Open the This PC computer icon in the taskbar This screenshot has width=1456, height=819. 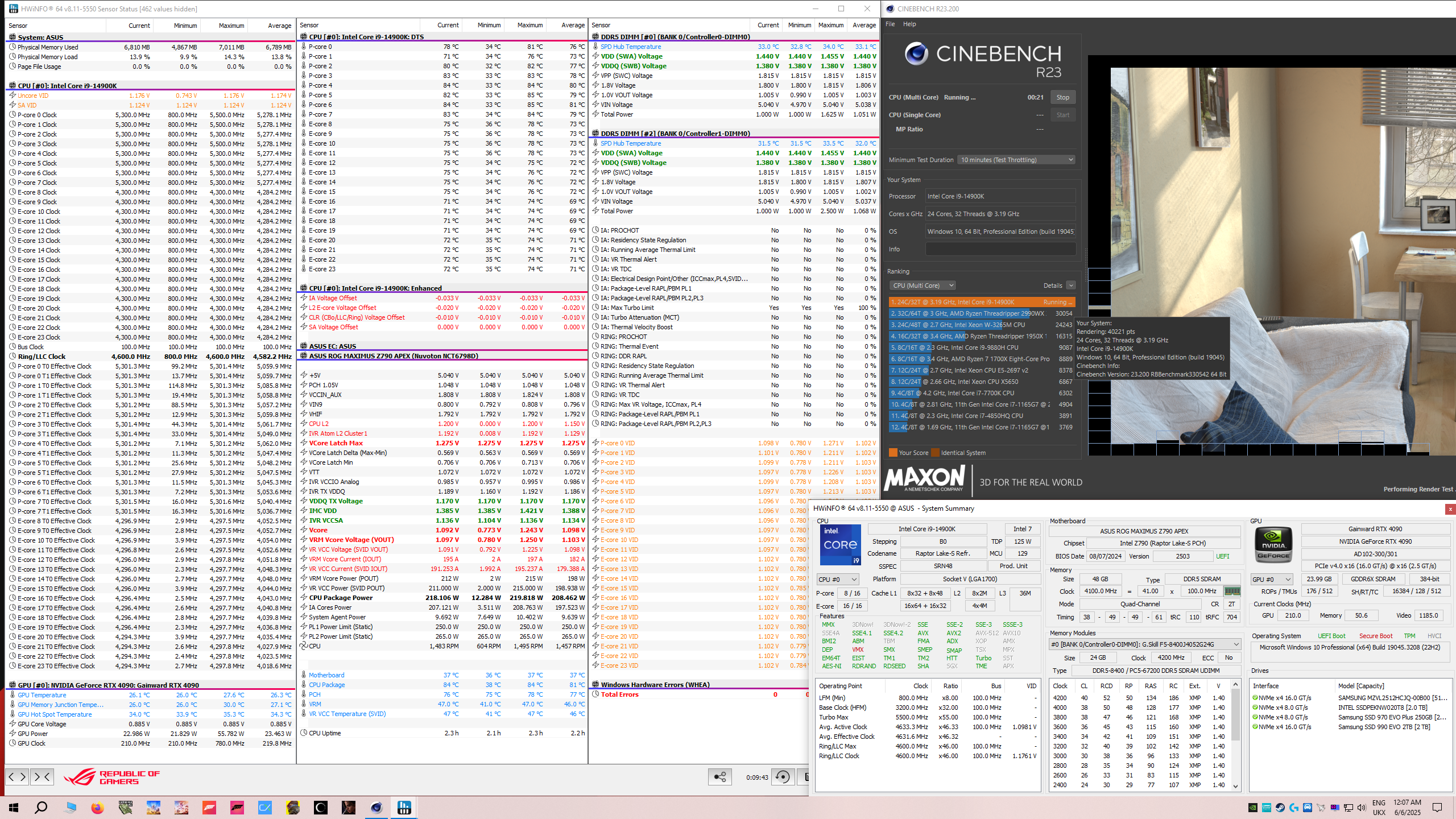pos(70,808)
